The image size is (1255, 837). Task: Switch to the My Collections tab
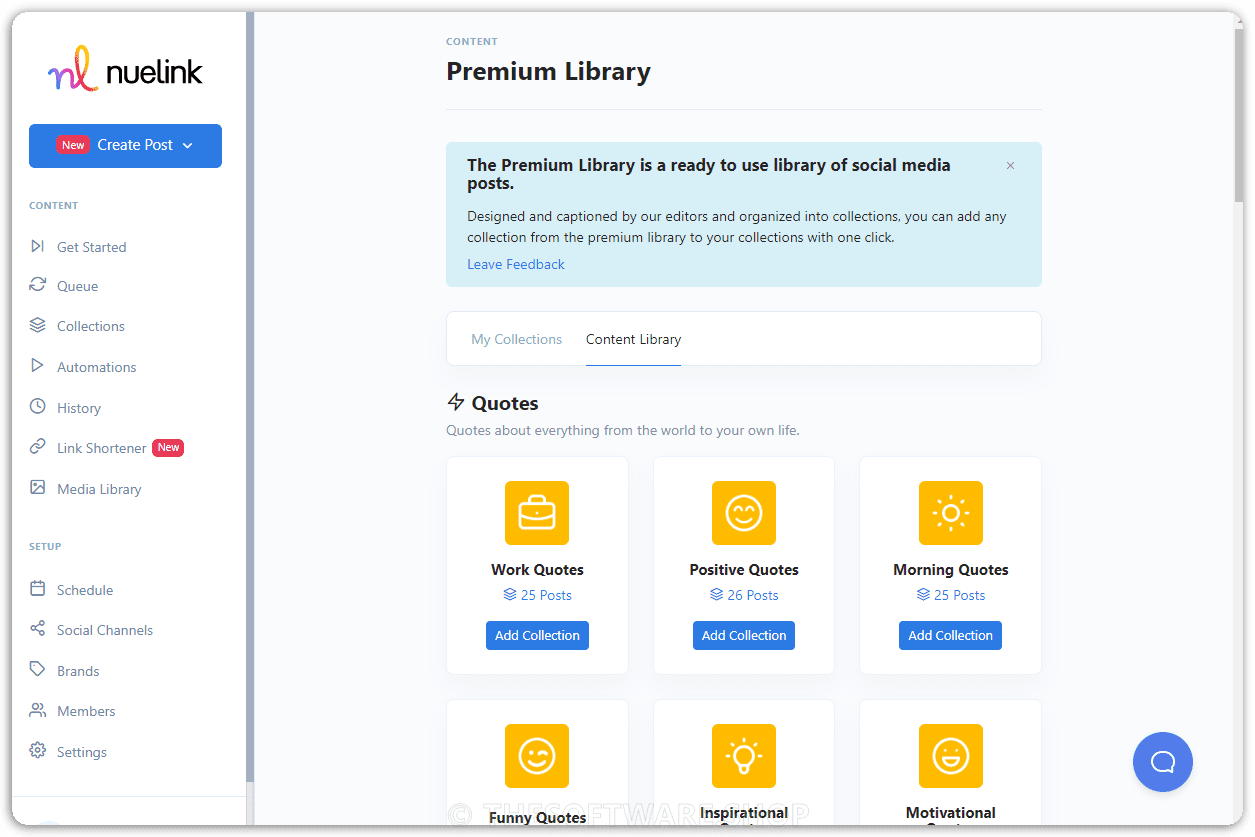pyautogui.click(x=517, y=339)
